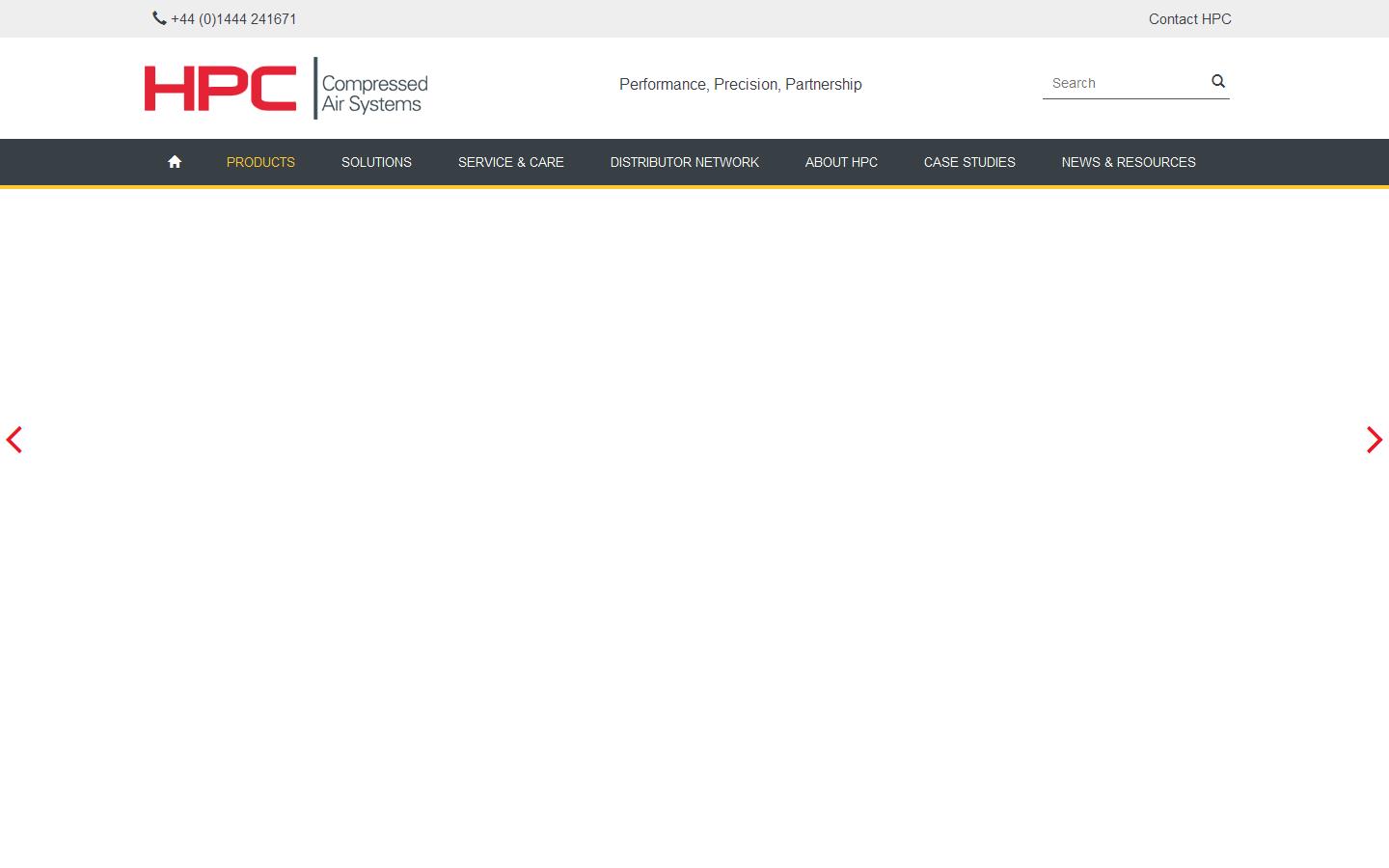The height and width of the screenshot is (868, 1389).
Task: Open the SOLUTIONS menu
Action: (x=376, y=162)
